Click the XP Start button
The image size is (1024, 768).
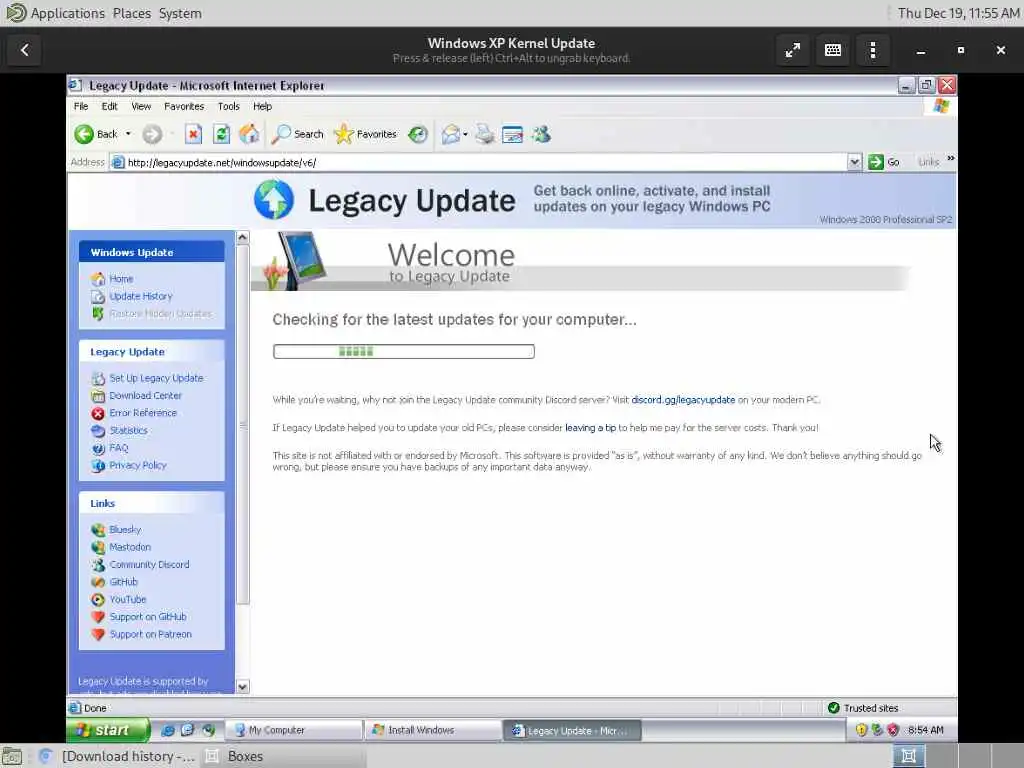[108, 730]
